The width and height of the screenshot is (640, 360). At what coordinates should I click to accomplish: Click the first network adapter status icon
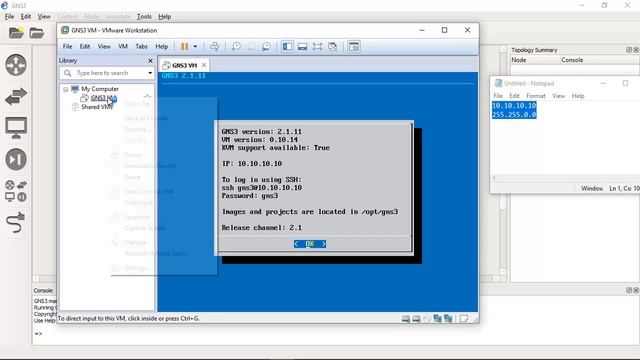[x=438, y=319]
